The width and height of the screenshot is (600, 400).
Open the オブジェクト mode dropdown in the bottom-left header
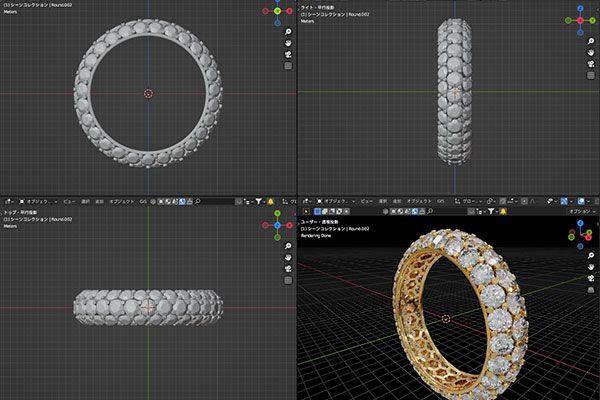(40, 201)
